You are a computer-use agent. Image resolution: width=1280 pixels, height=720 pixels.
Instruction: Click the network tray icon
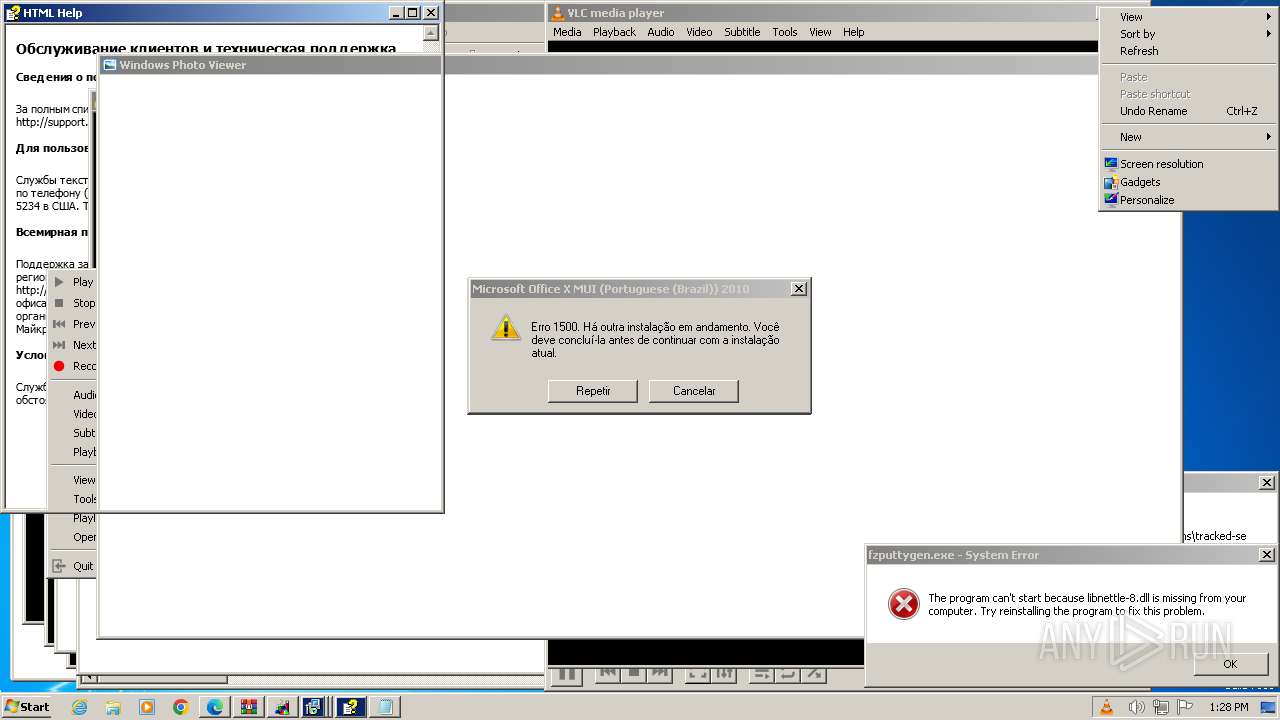click(1161, 707)
